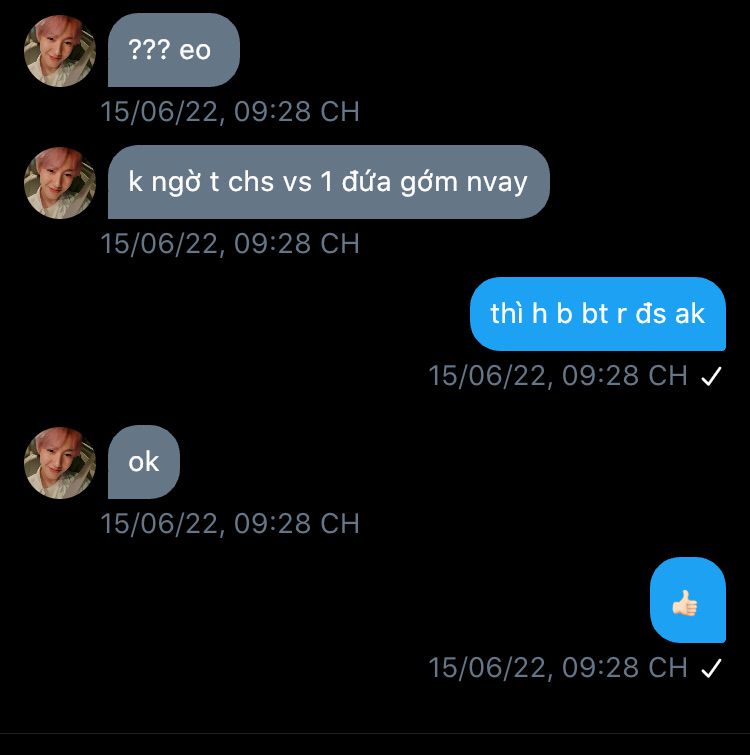Click the 'ok' message bubble

click(144, 462)
